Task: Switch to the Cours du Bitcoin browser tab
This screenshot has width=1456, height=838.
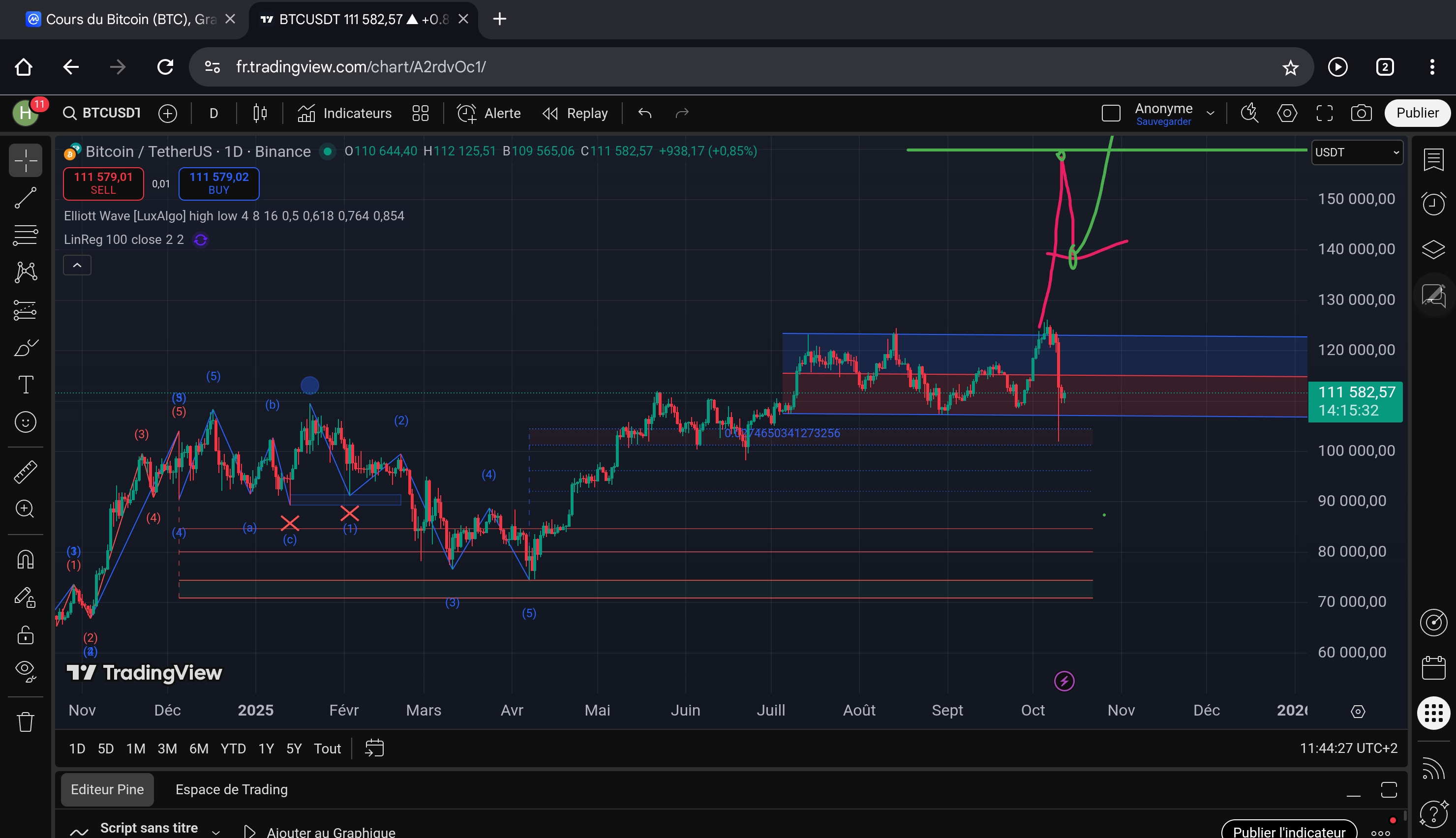Action: (124, 20)
